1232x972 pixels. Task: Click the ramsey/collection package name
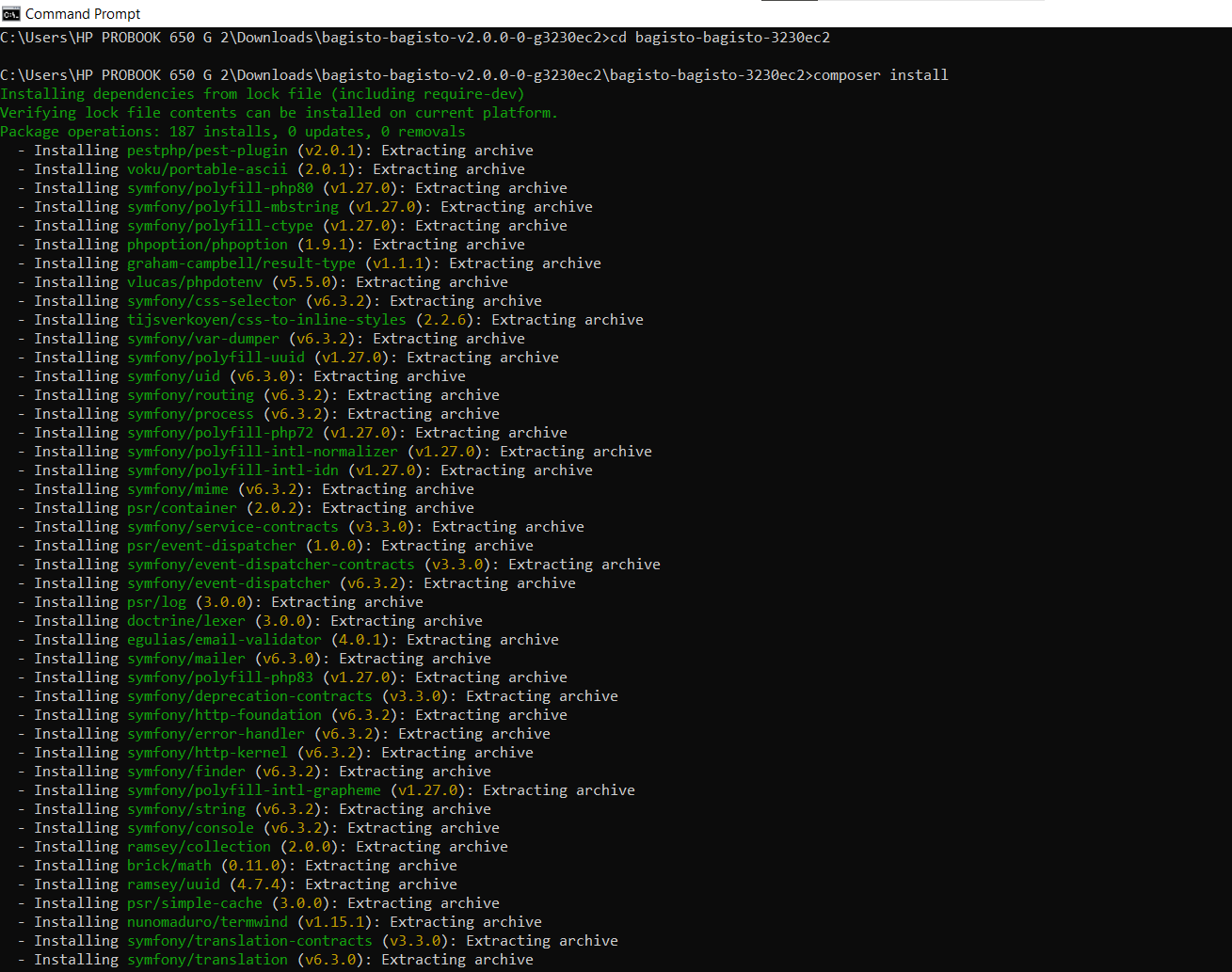pyautogui.click(x=199, y=847)
